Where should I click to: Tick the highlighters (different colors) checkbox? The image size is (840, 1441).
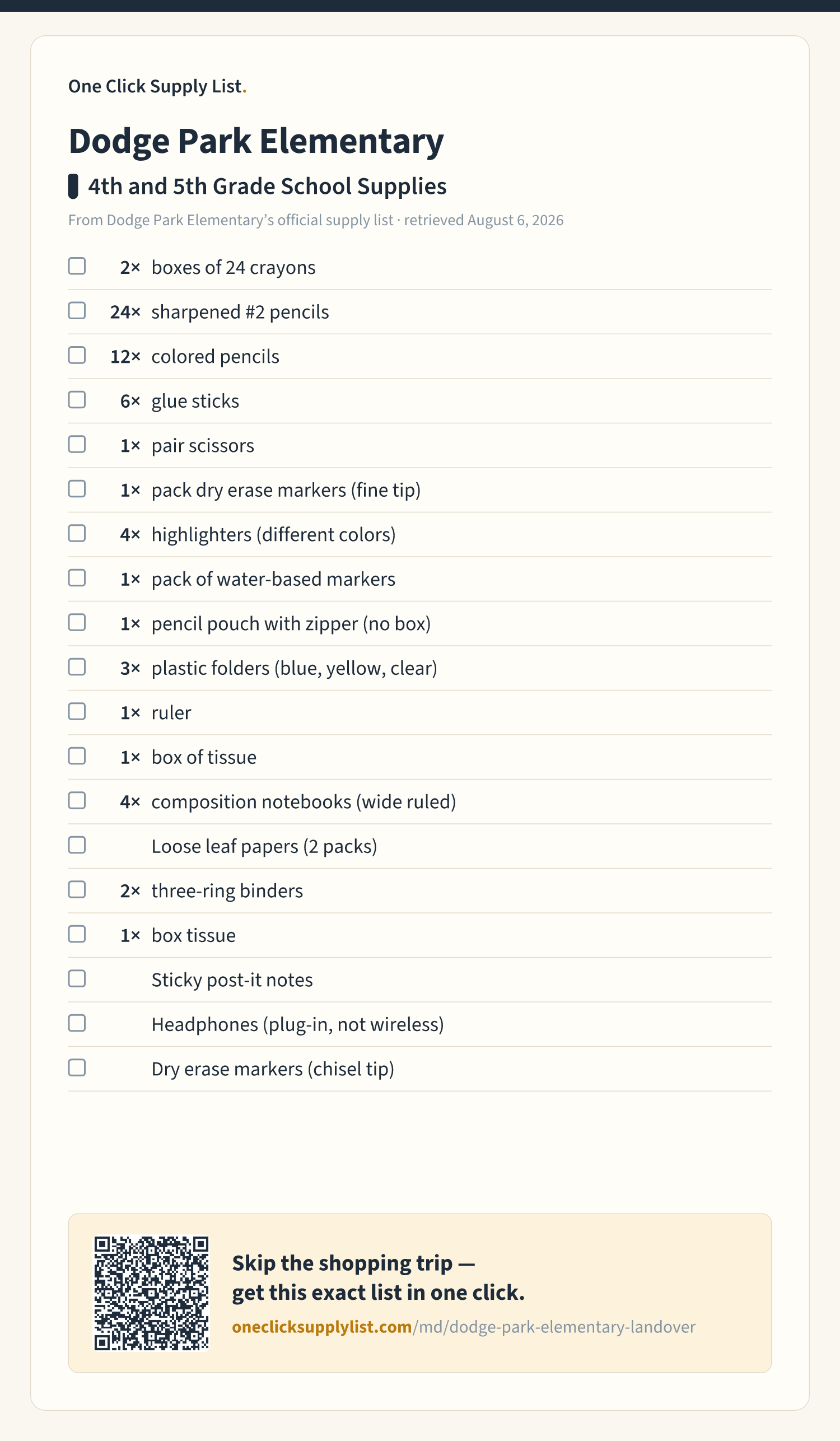[77, 534]
